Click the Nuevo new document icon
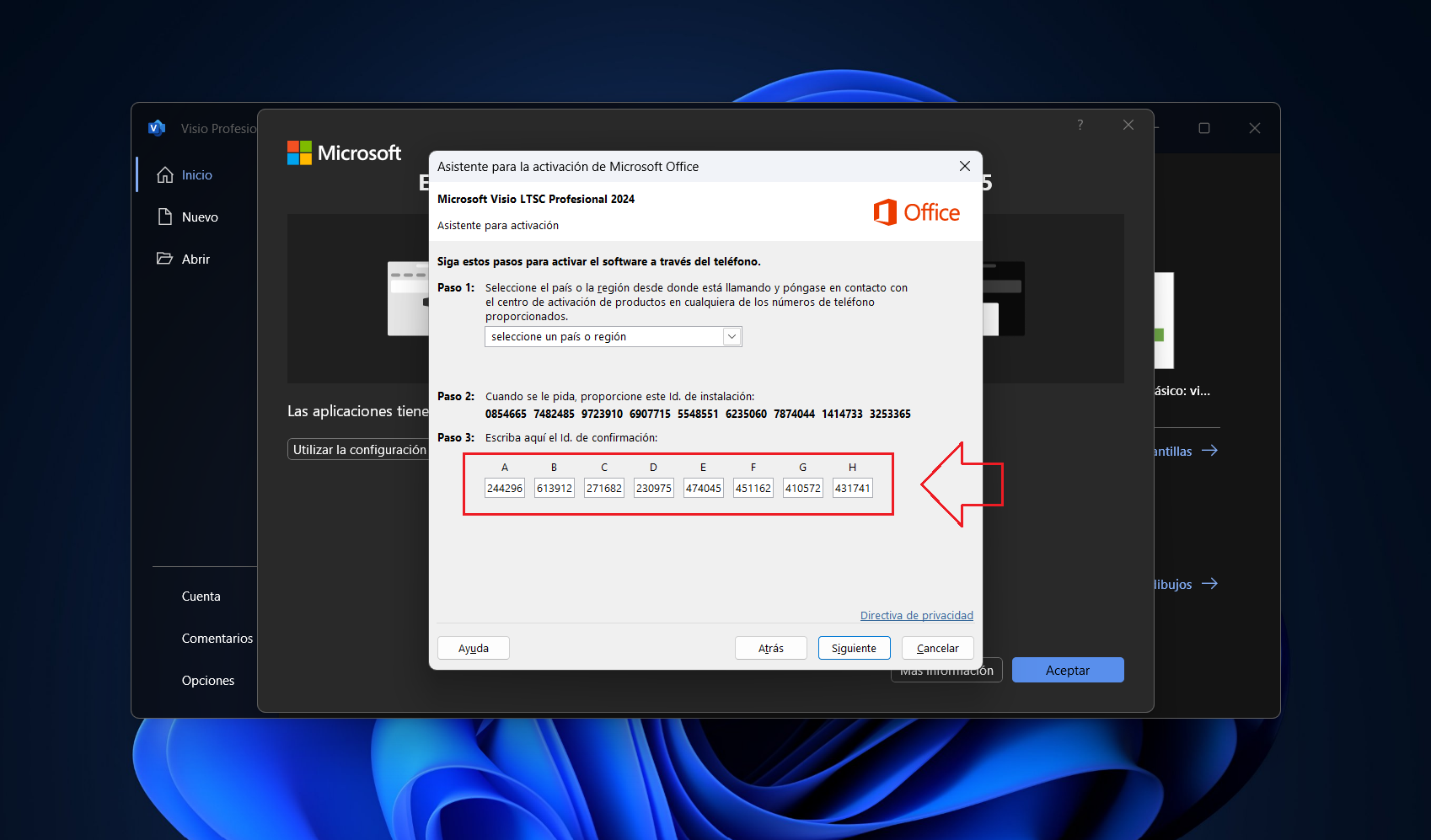The height and width of the screenshot is (840, 1431). click(x=165, y=217)
